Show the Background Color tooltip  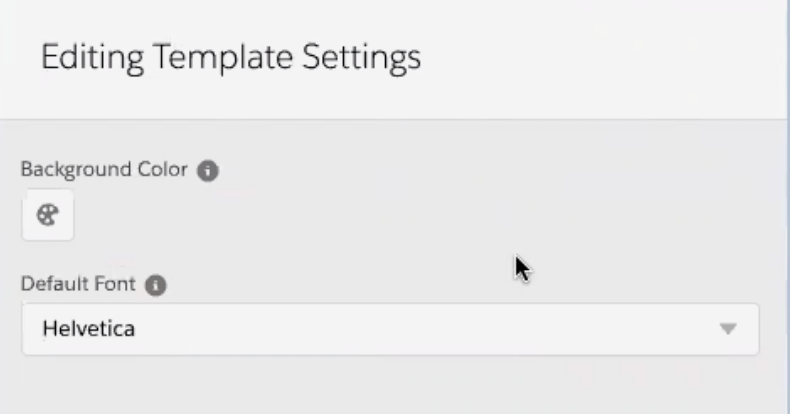point(208,171)
